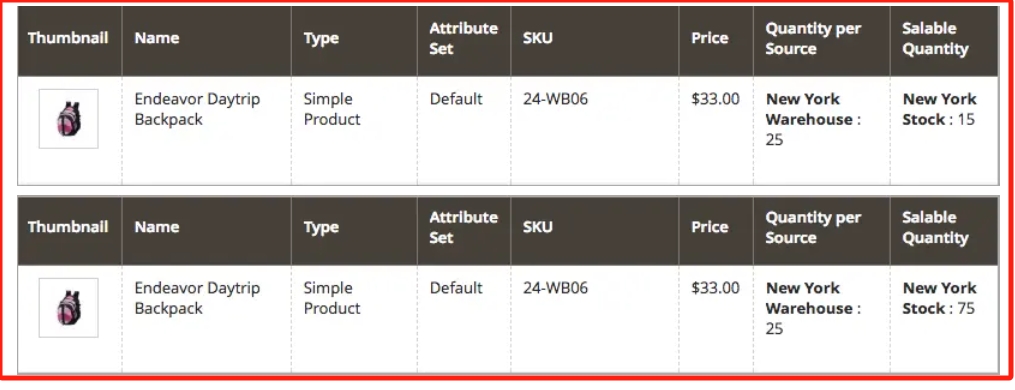This screenshot has width=1015, height=390.
Task: Click 24-WB06 SKU in second table
Action: [555, 288]
